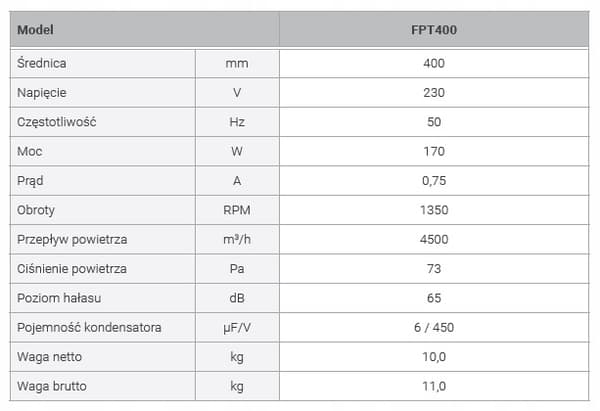Click the Pojemność kondensatora label
This screenshot has height=411, width=600.
(89, 328)
